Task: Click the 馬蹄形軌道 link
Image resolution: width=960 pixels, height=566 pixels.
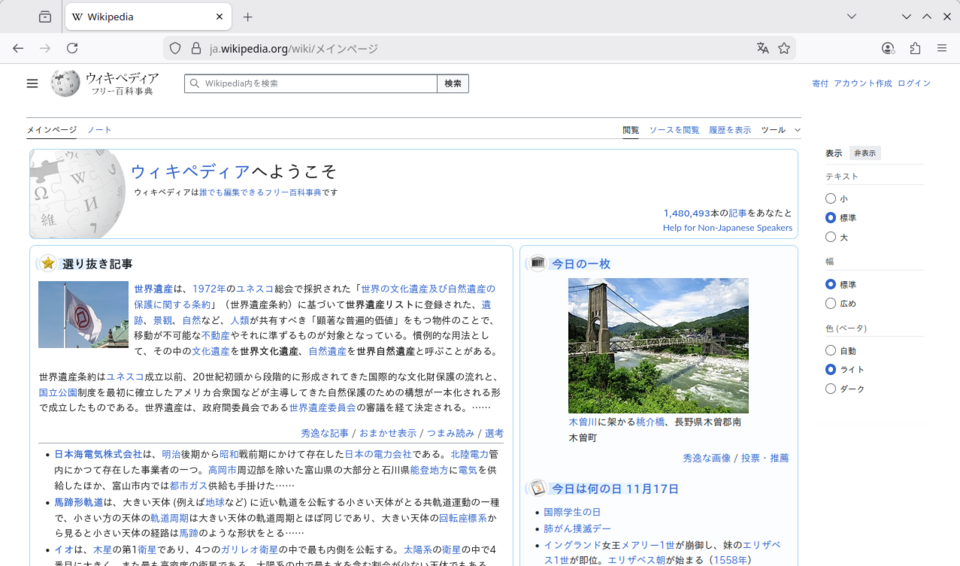Action: 79,502
